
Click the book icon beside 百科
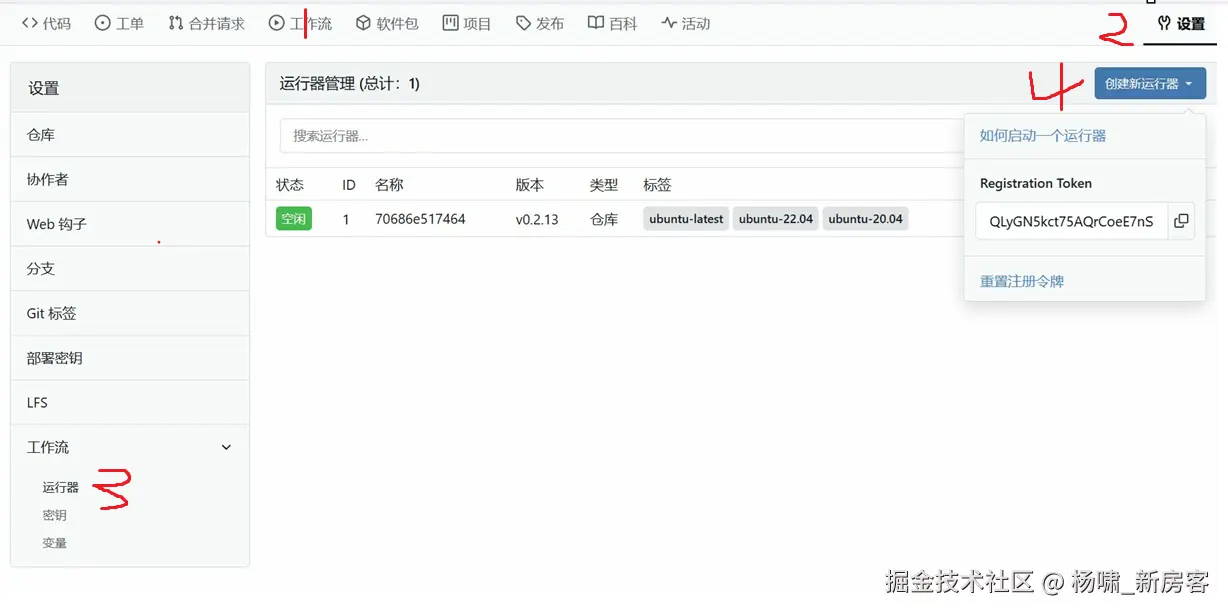click(x=596, y=23)
